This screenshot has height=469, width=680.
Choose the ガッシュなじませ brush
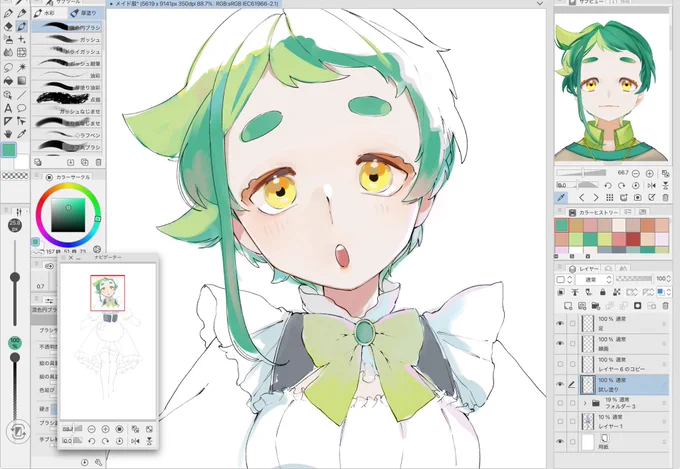click(x=68, y=112)
